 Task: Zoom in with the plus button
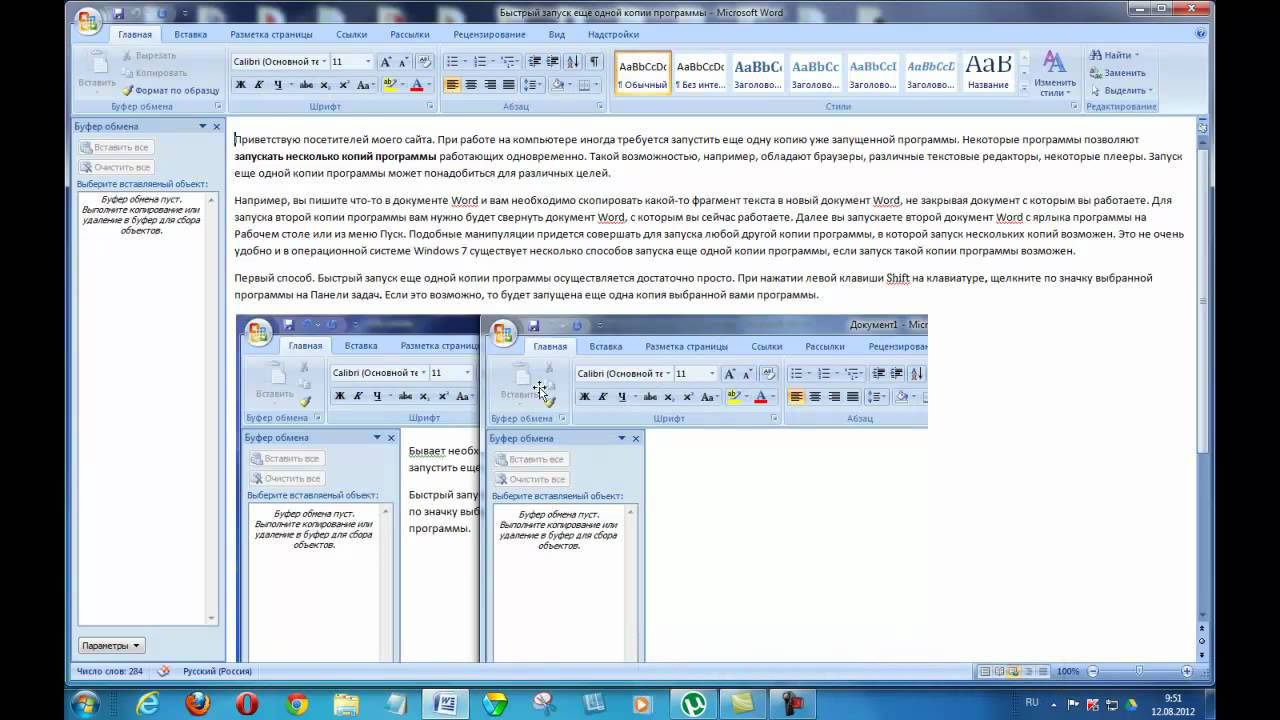tap(1187, 671)
